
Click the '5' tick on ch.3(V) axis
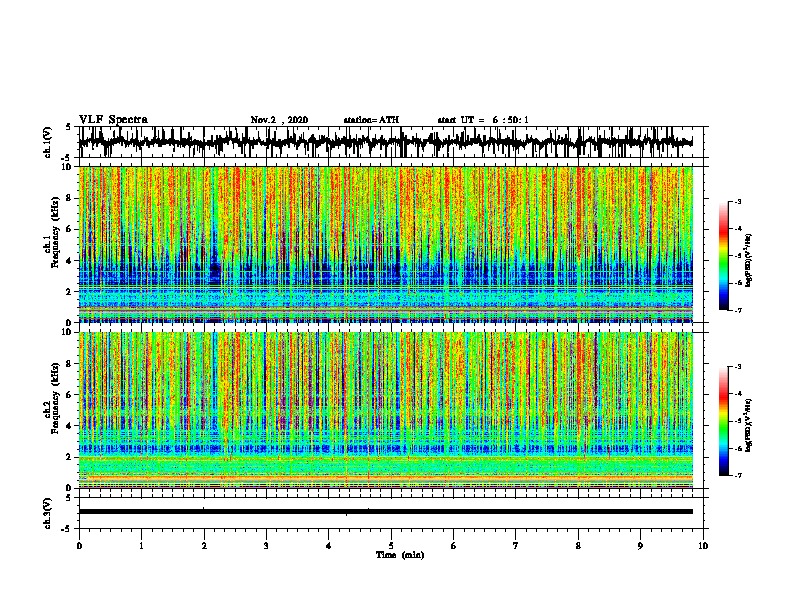point(69,498)
